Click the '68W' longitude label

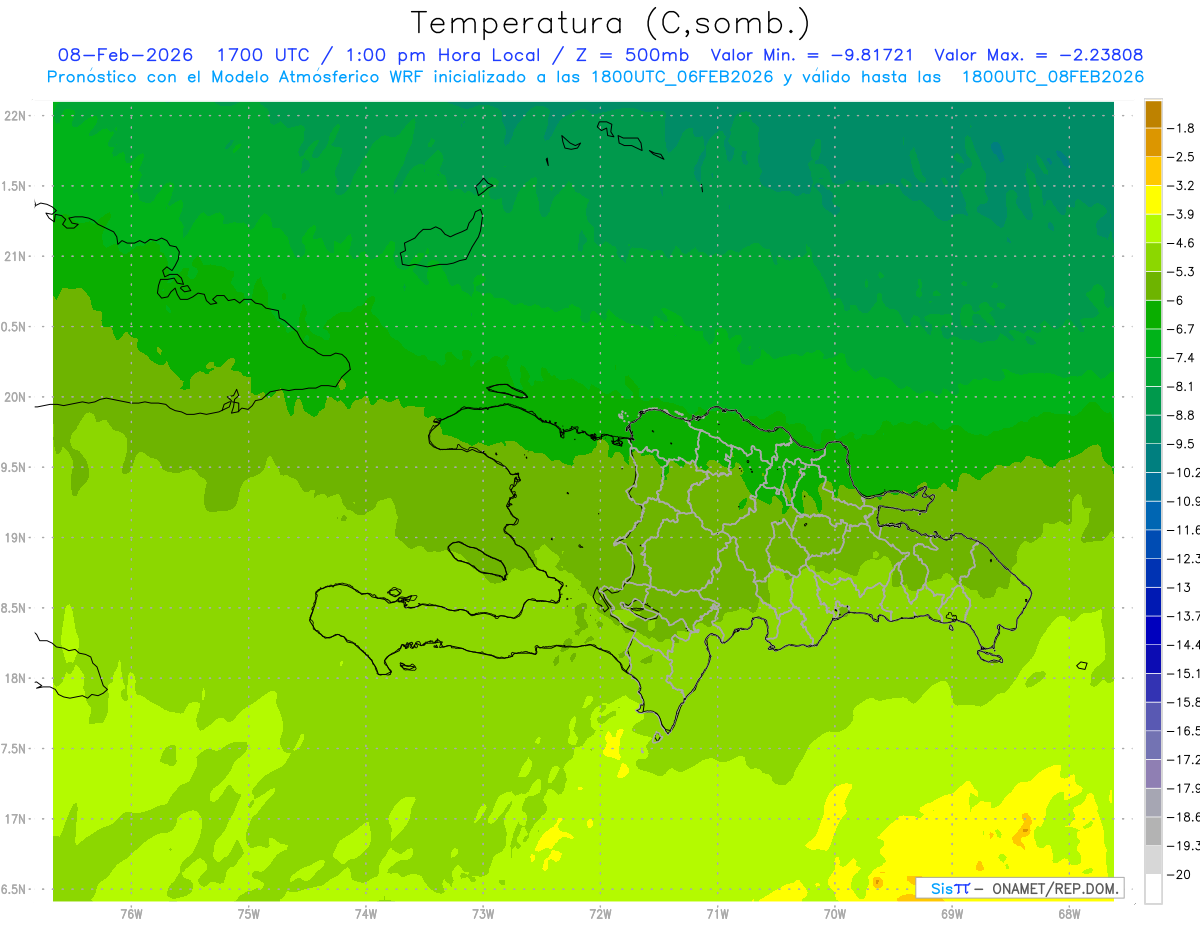(x=1069, y=914)
